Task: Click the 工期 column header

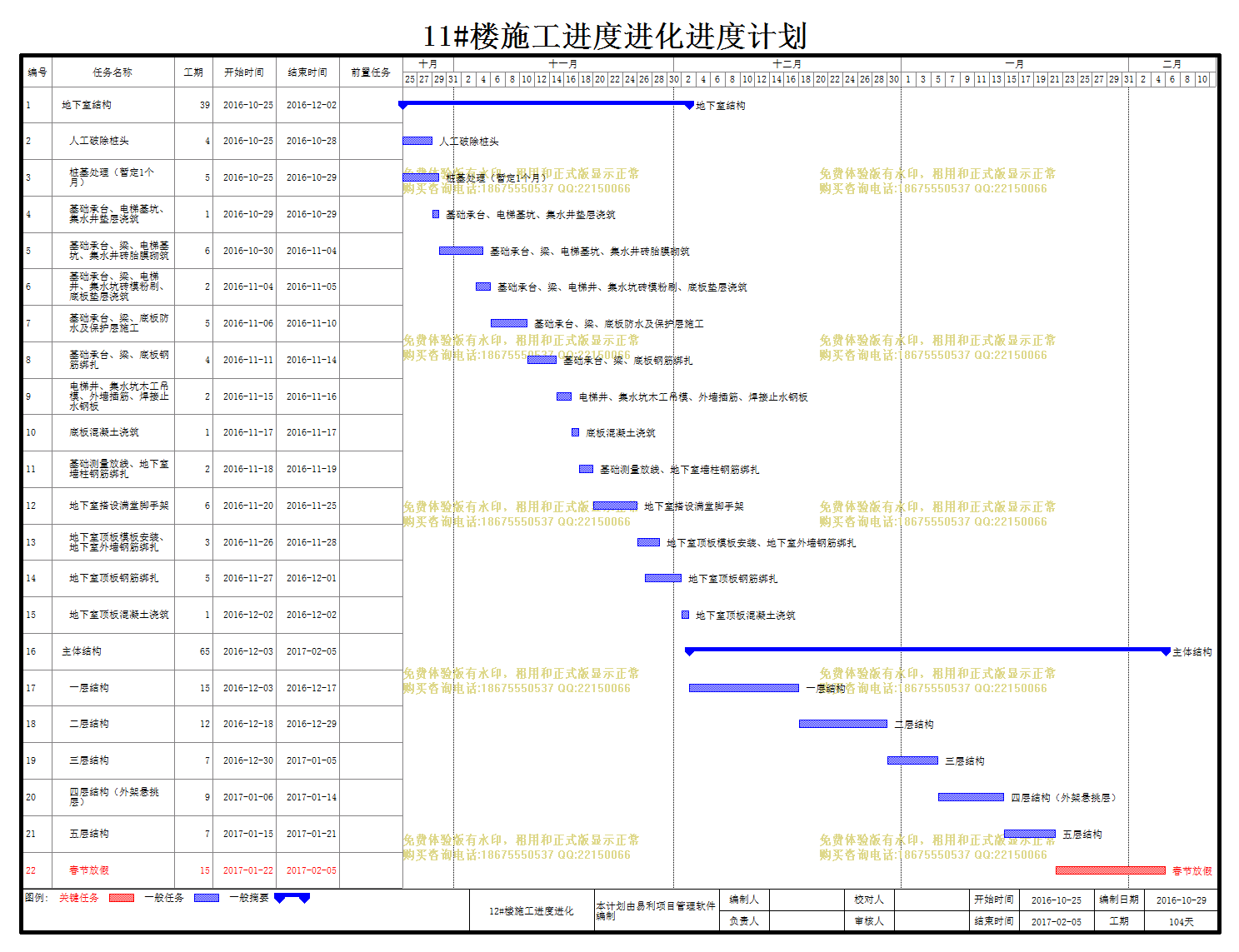Action: pyautogui.click(x=193, y=72)
